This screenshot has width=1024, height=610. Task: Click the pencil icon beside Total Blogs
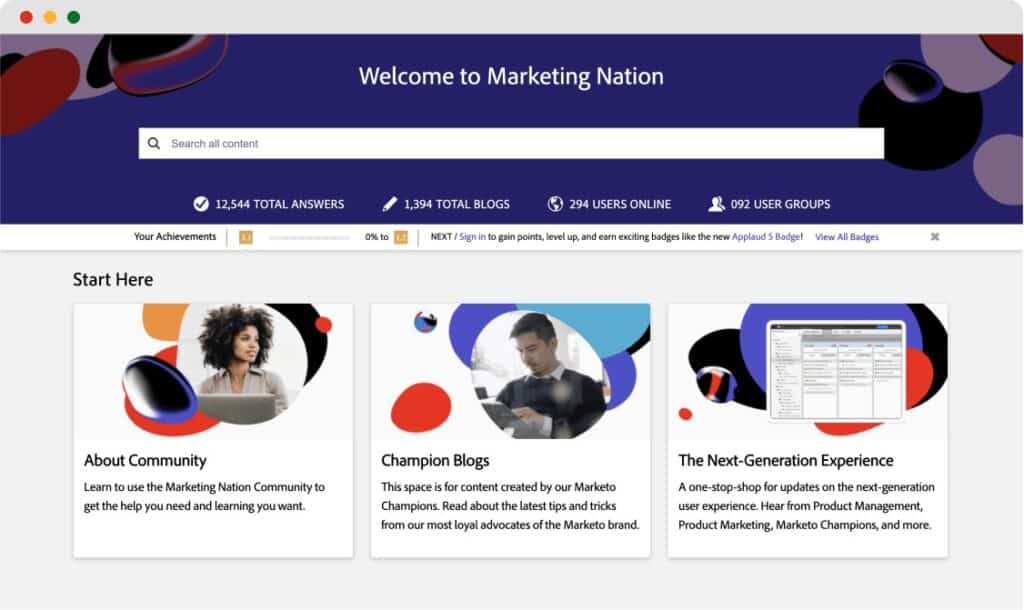tap(390, 204)
